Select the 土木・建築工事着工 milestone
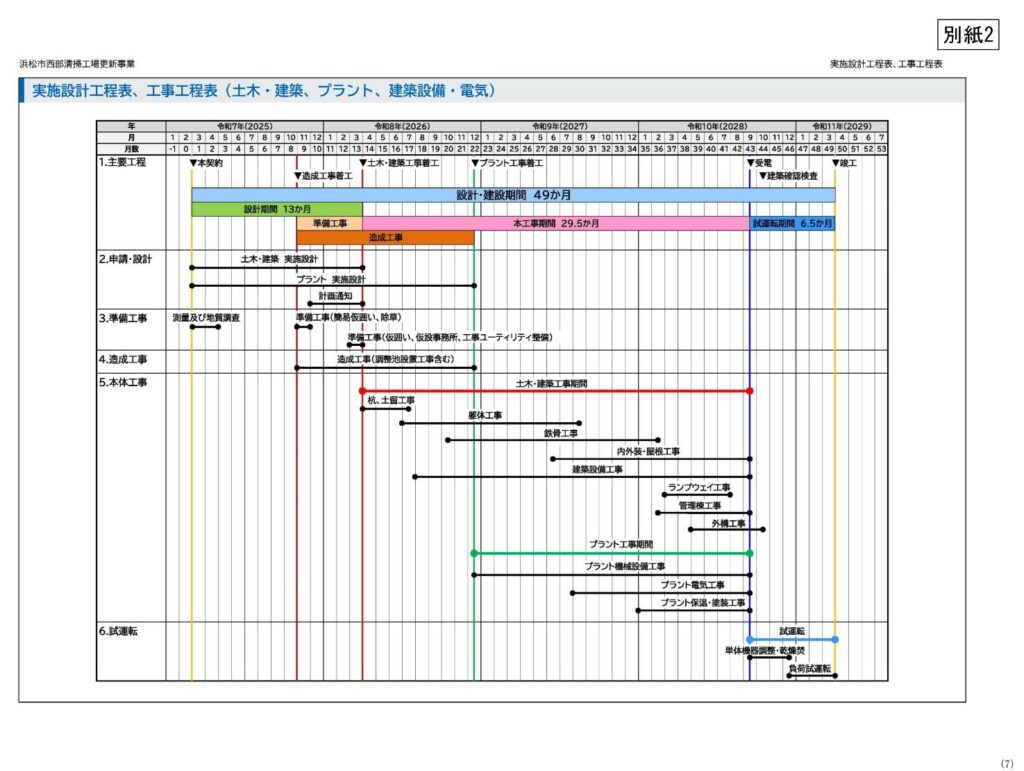This screenshot has width=1024, height=771. [399, 162]
